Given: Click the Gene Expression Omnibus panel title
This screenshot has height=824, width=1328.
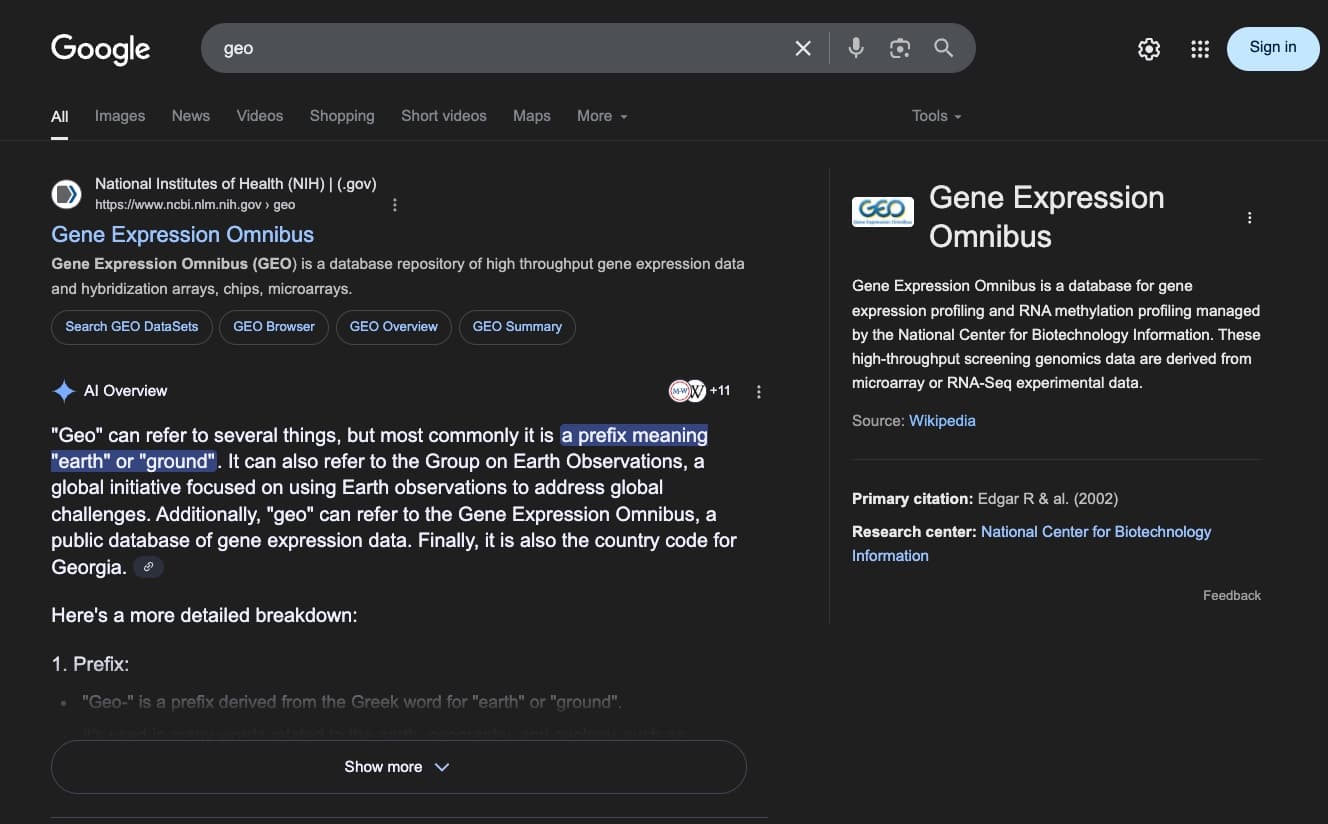Looking at the screenshot, I should coord(1046,217).
